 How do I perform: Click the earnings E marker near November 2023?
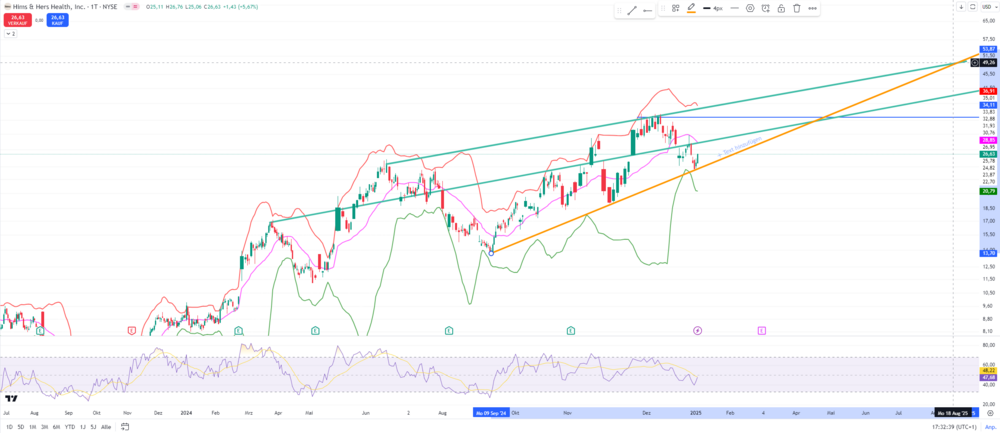(x=132, y=330)
